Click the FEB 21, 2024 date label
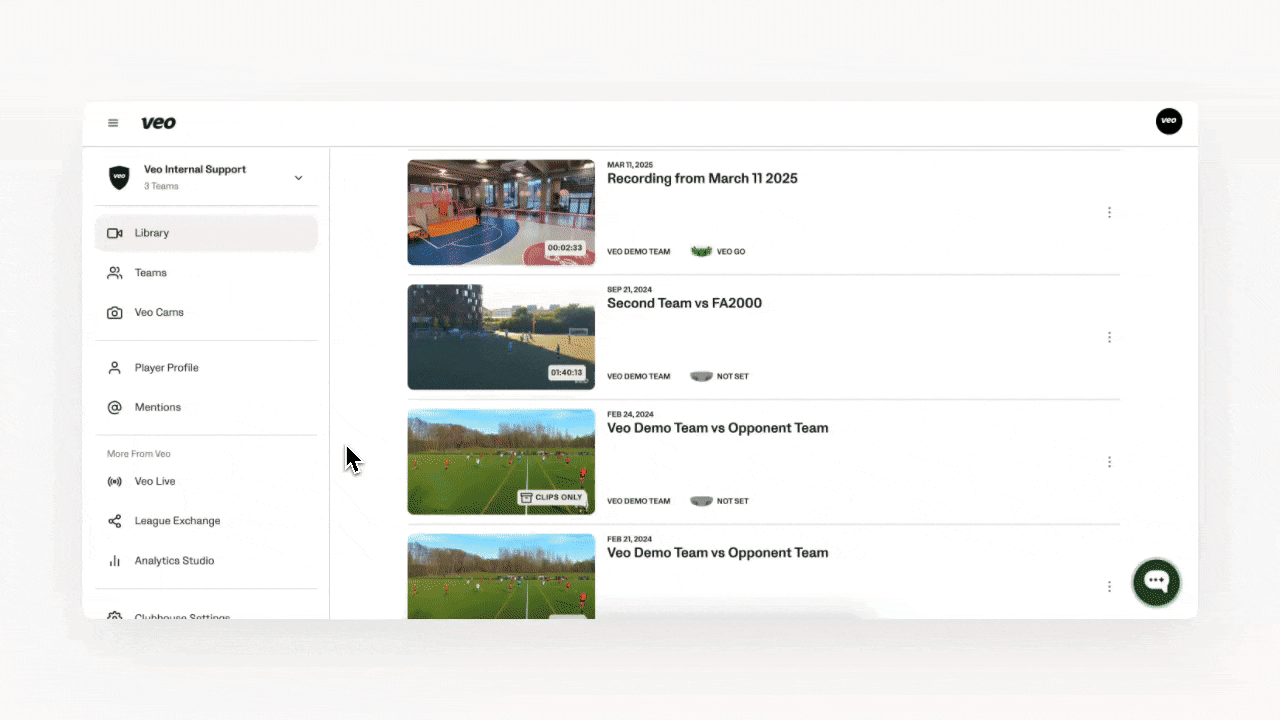Screen dimensions: 1280x720 [x=629, y=539]
